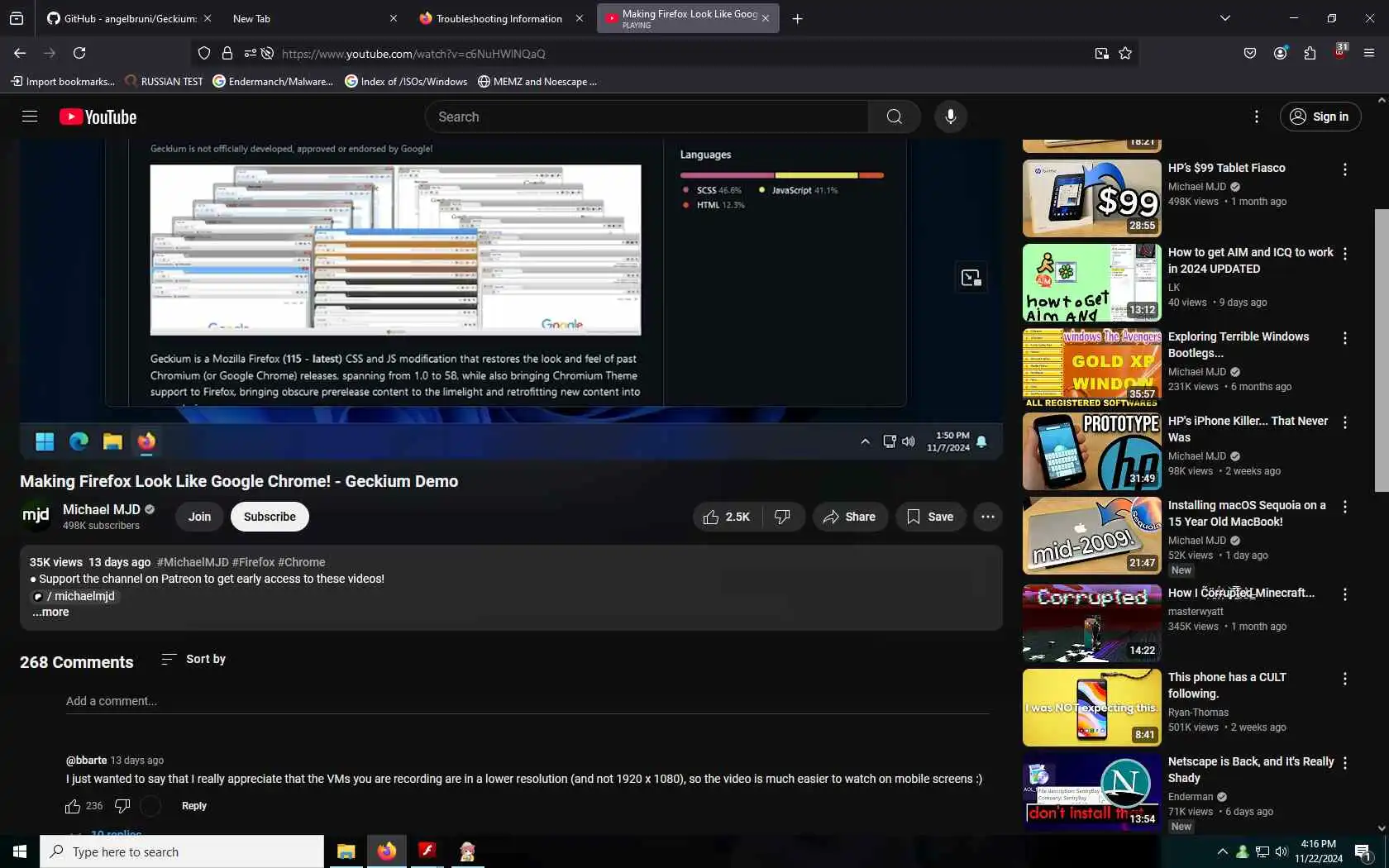1389x868 pixels.
Task: Click the #Firefox hashtag
Action: click(253, 562)
